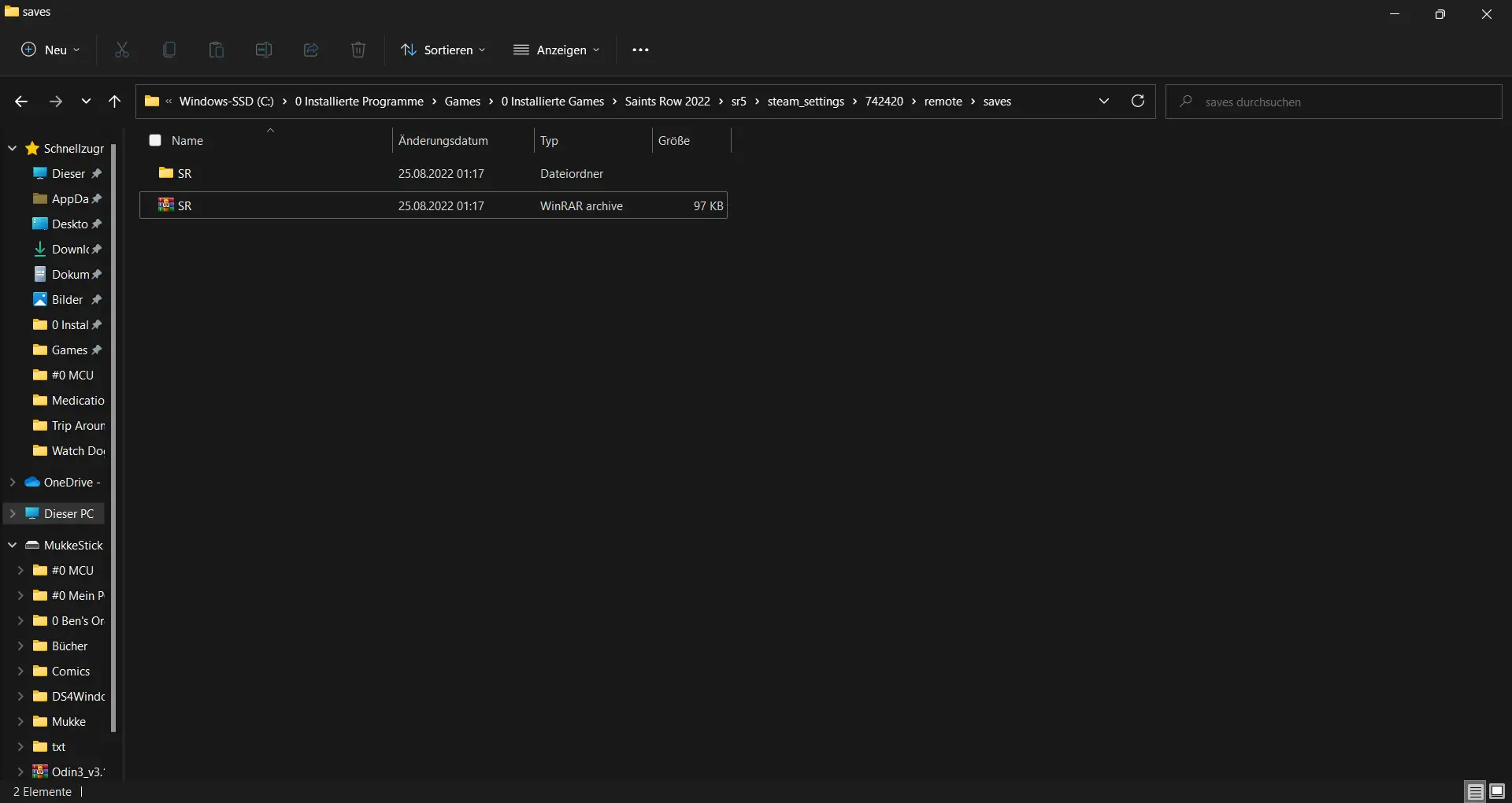Viewport: 1512px width, 803px height.
Task: Click the Cut scissors icon
Action: (x=122, y=50)
